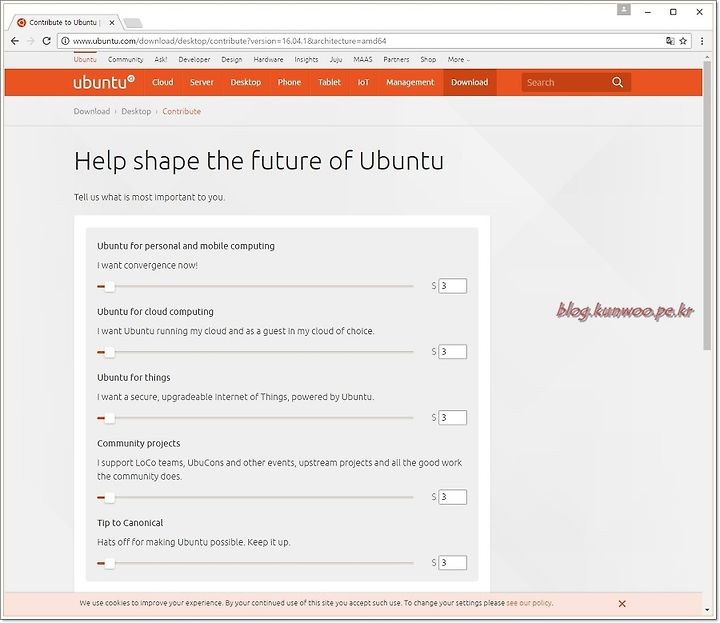Click the Developer link in top bar
Screen dimensions: 720x623
click(194, 60)
